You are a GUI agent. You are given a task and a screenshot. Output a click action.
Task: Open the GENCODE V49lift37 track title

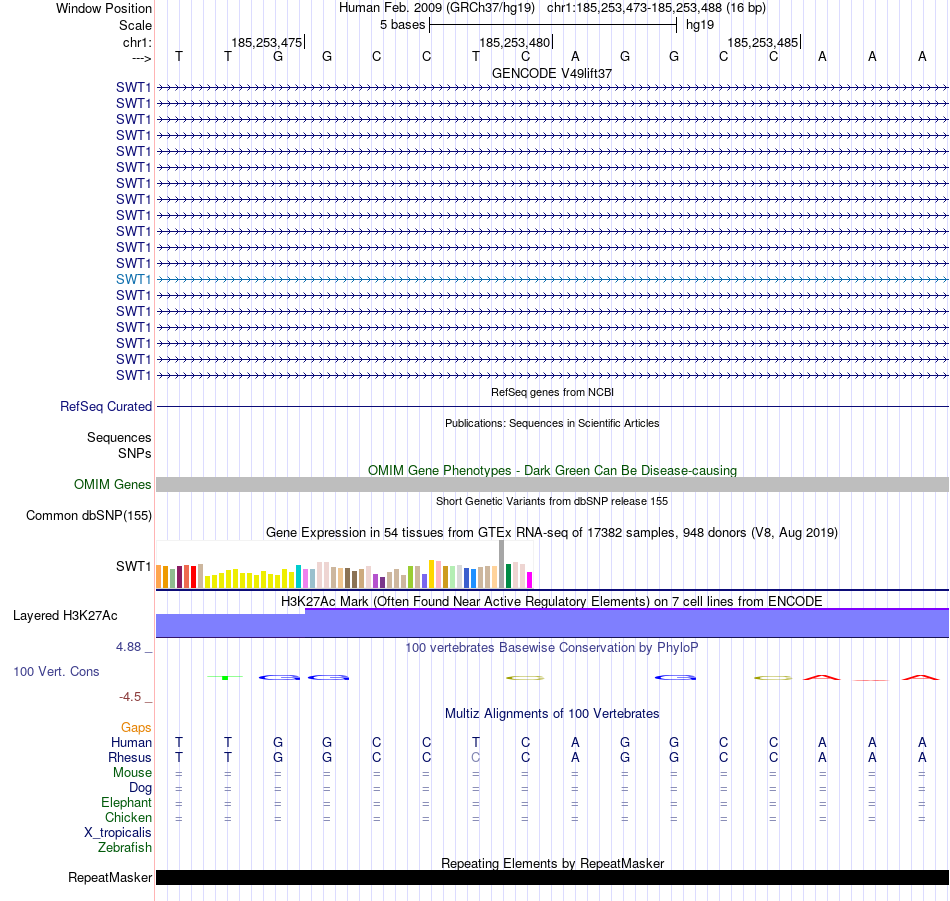[x=552, y=73]
